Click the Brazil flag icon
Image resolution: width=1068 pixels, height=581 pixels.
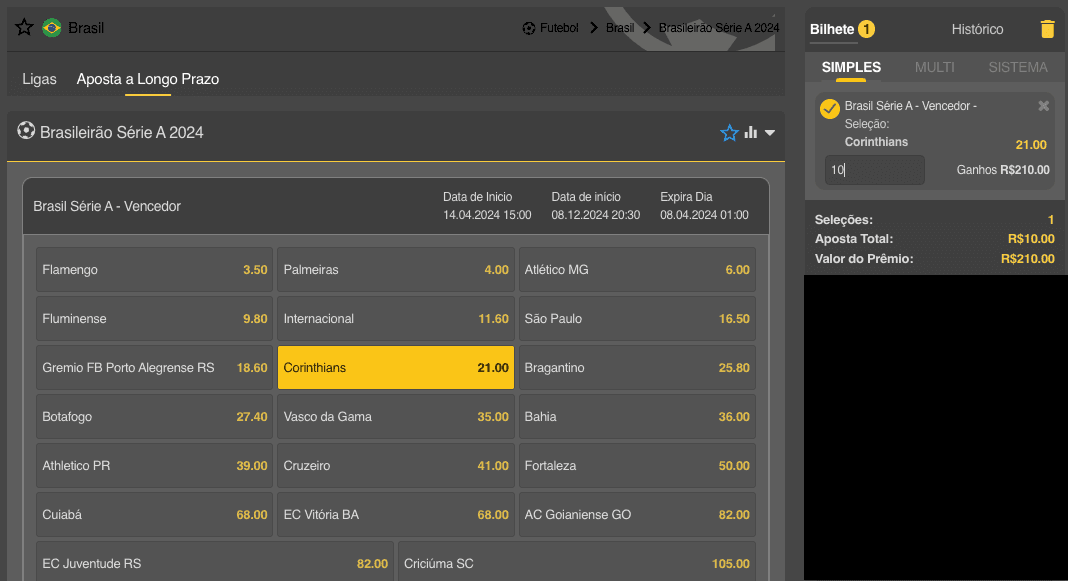(x=52, y=28)
